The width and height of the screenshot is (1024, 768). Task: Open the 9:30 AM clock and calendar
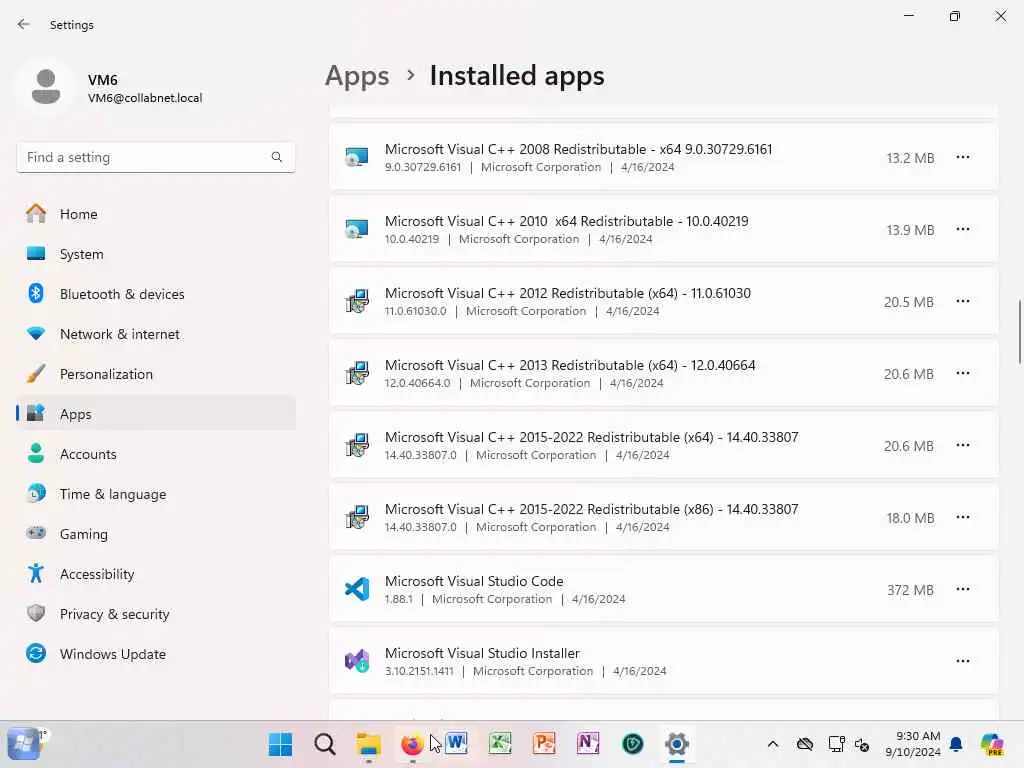(913, 744)
